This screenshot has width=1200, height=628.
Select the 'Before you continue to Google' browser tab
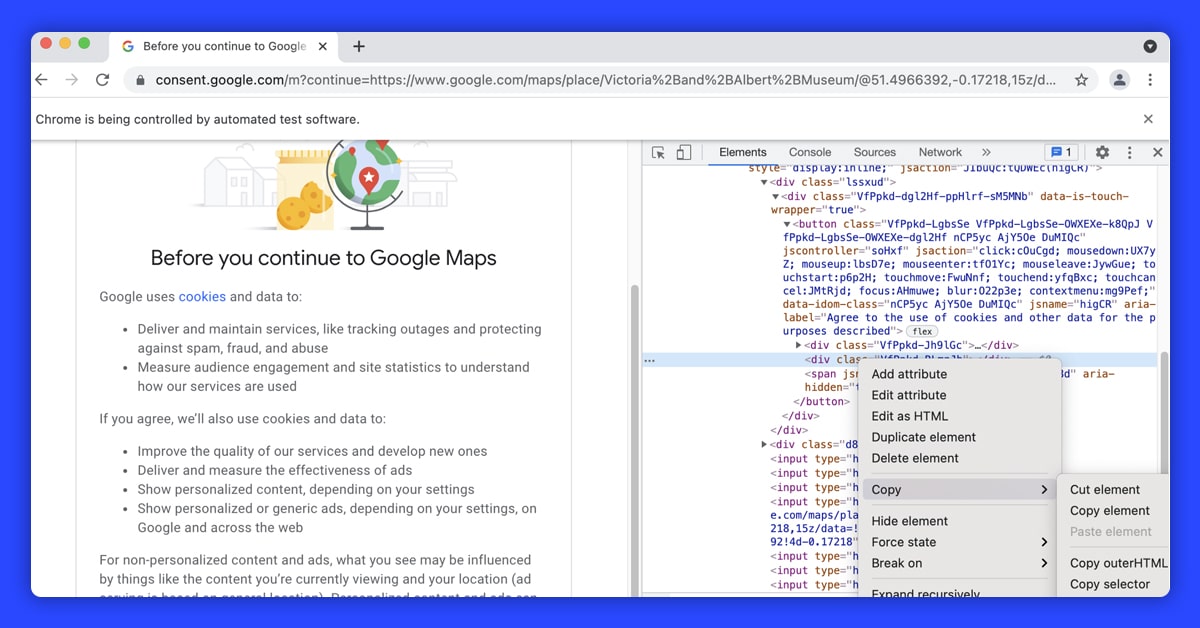pos(224,46)
